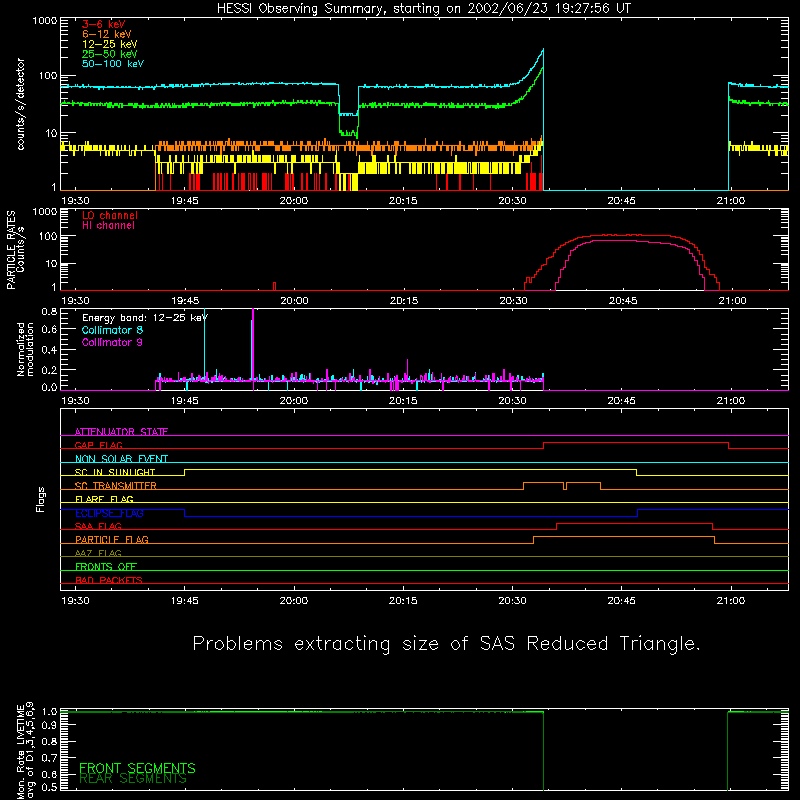Click the A4Z FLAG label
The width and height of the screenshot is (800, 800).
[x=98, y=553]
